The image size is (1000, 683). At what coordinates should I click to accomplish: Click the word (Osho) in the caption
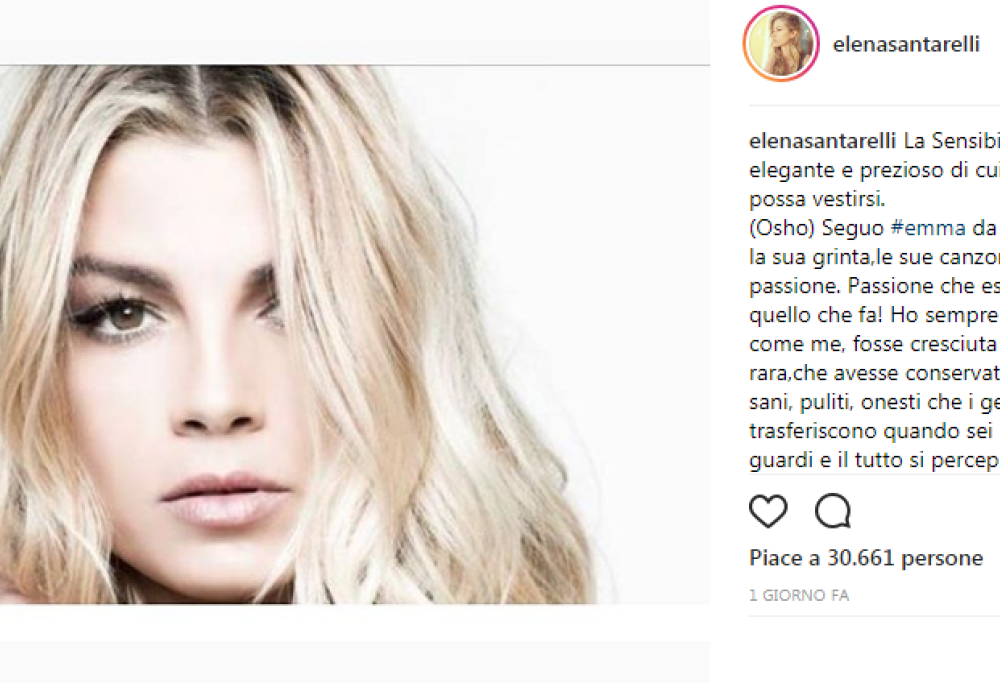pyautogui.click(x=782, y=228)
